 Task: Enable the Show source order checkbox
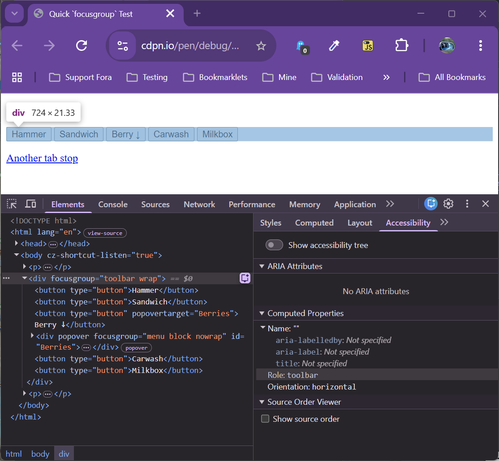(265, 419)
